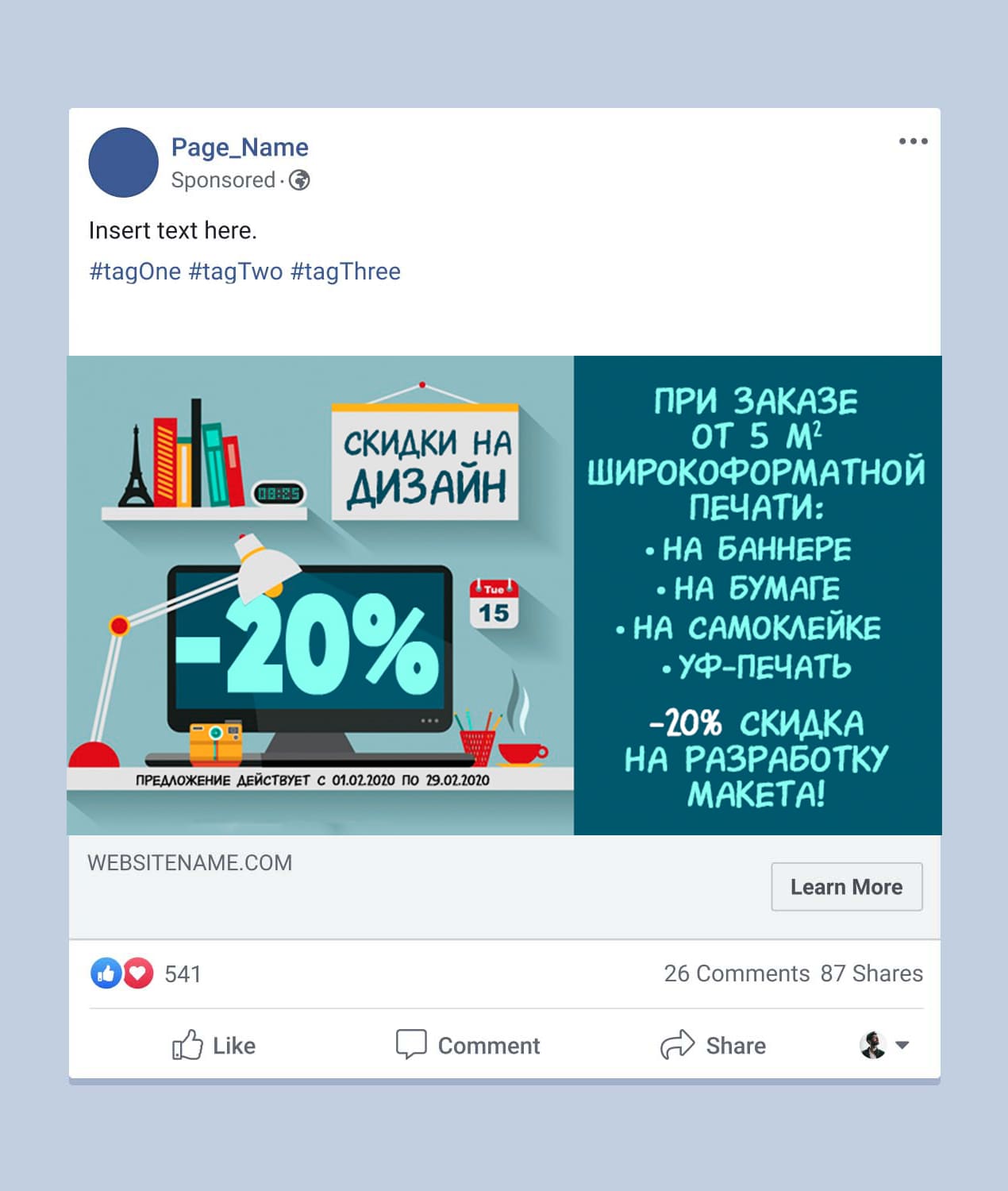Open the 541 reactions count

(x=183, y=974)
